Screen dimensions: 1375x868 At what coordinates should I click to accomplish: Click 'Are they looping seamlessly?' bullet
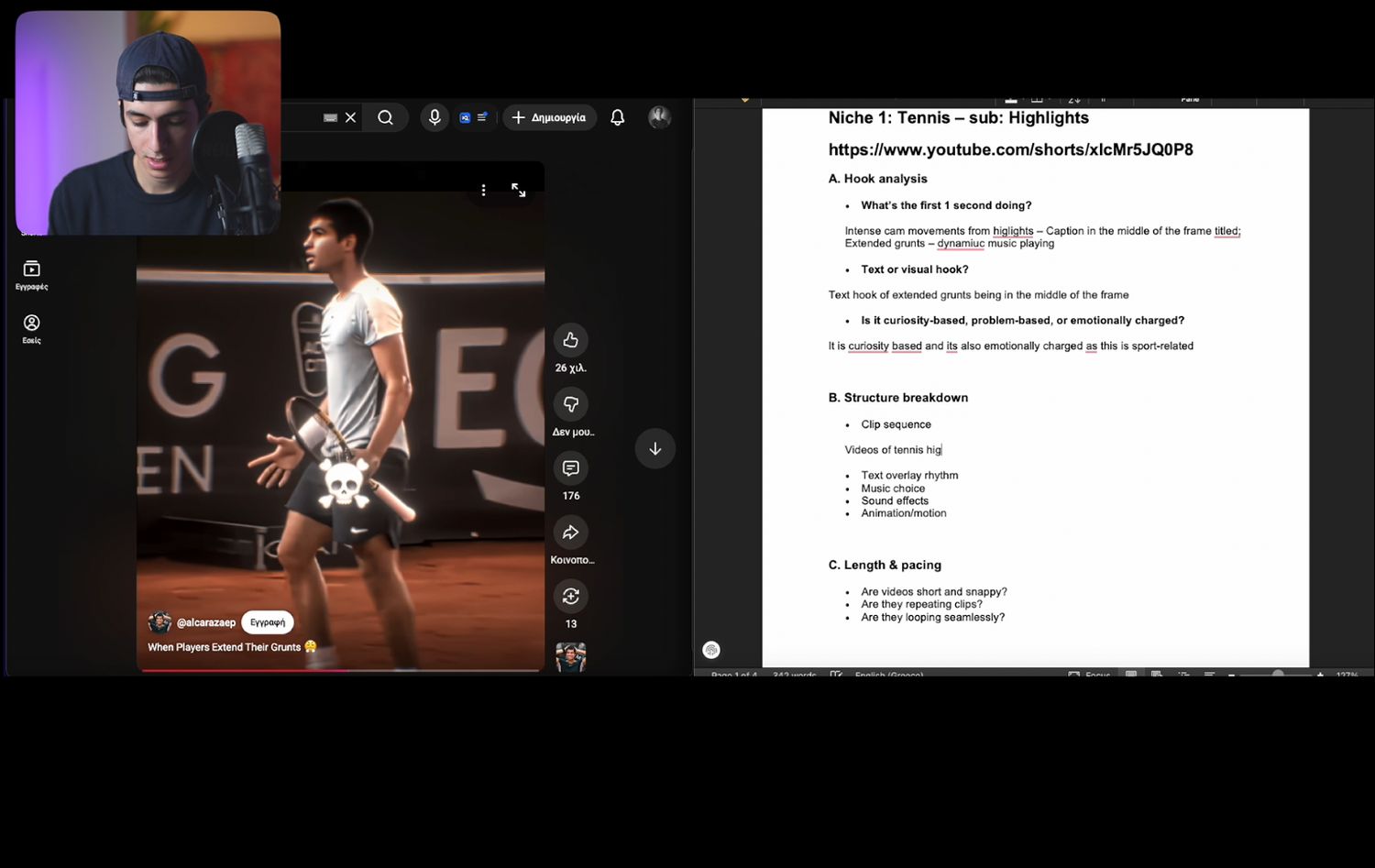click(x=932, y=618)
